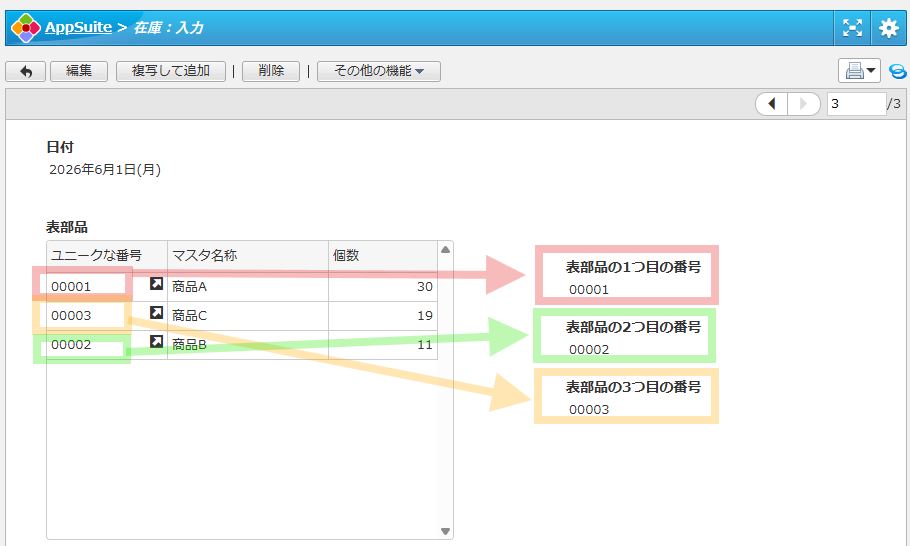
Task: Click the マスタ名称 column header
Action: coord(248,255)
